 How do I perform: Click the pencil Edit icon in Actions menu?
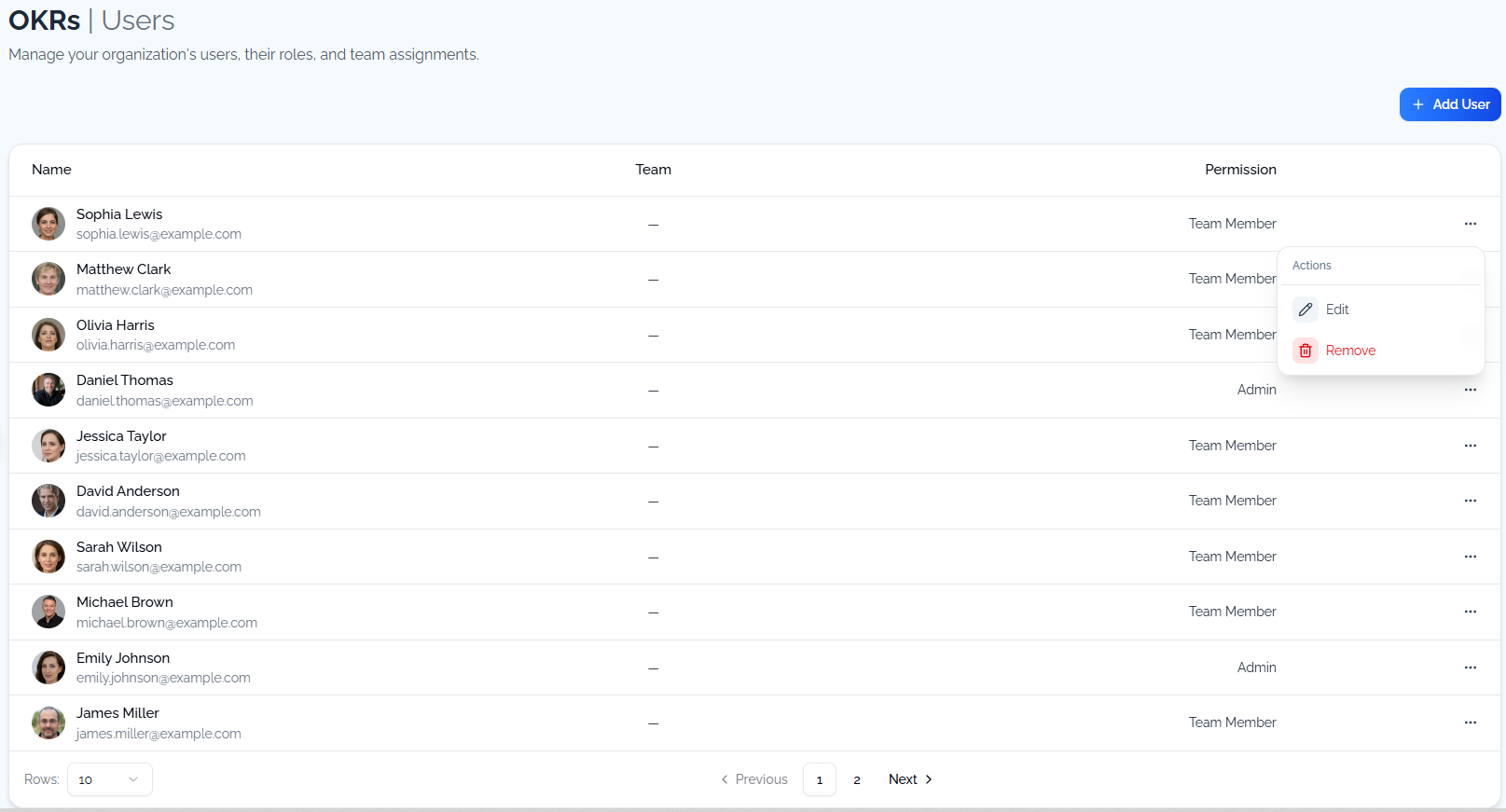1306,310
